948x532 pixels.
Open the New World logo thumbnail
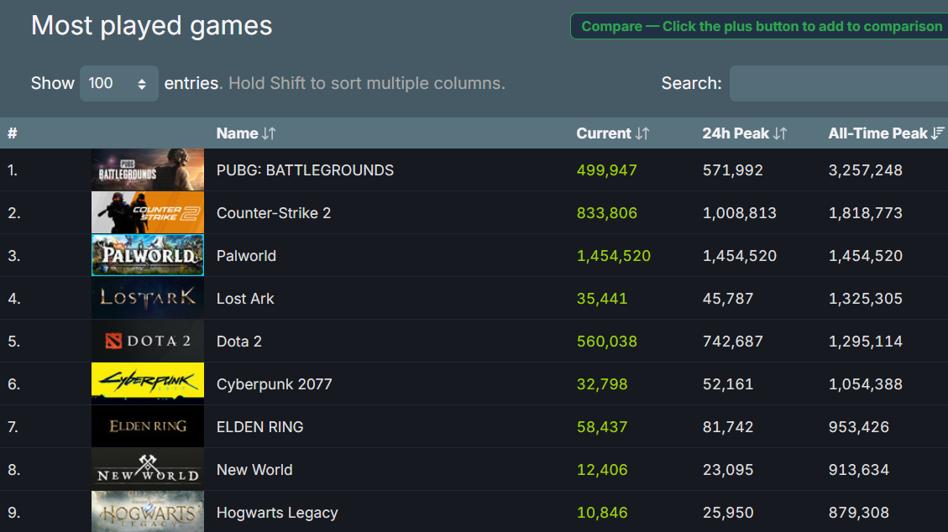[147, 469]
